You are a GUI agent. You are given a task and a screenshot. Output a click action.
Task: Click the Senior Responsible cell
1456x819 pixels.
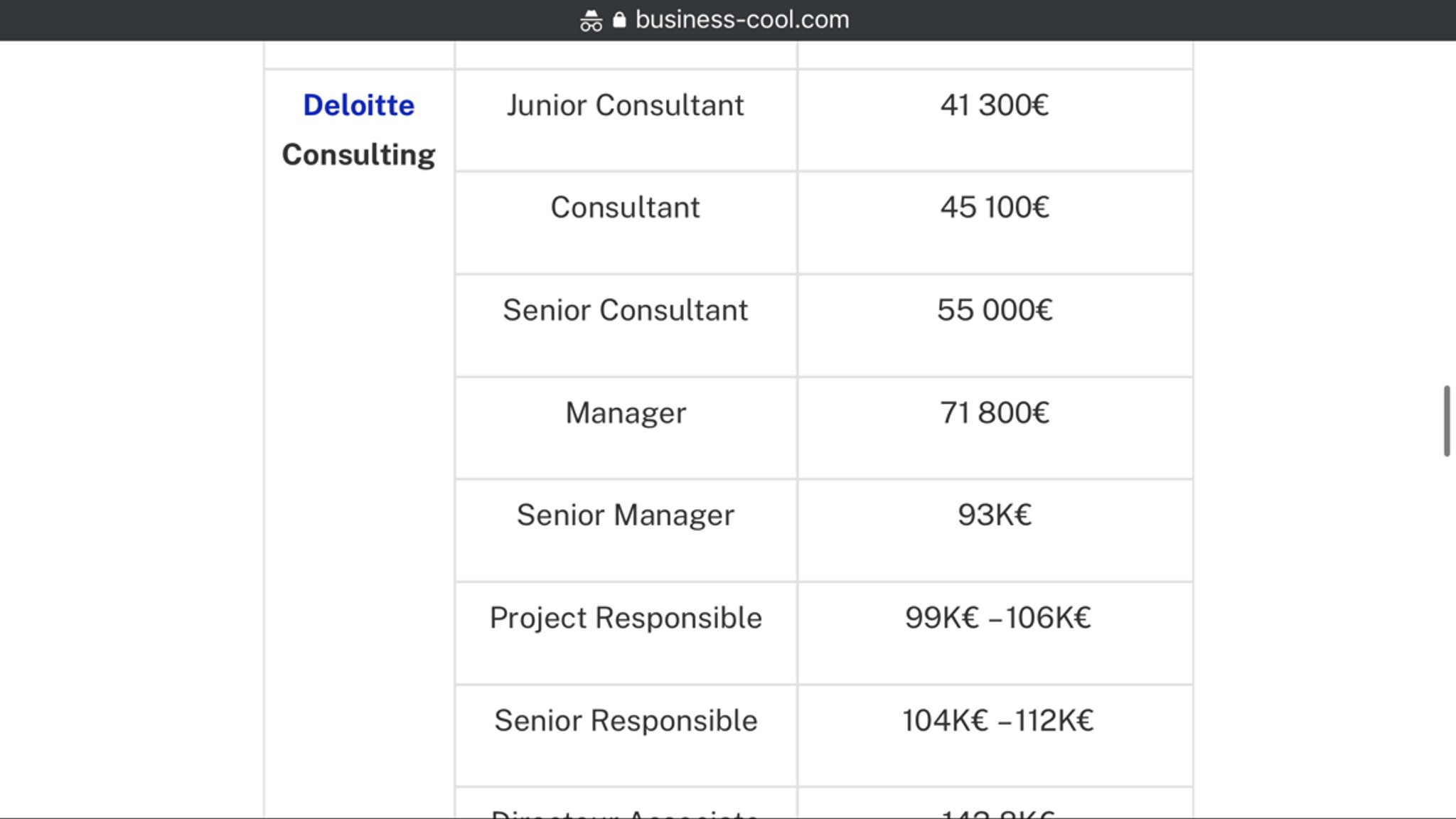[x=626, y=736]
